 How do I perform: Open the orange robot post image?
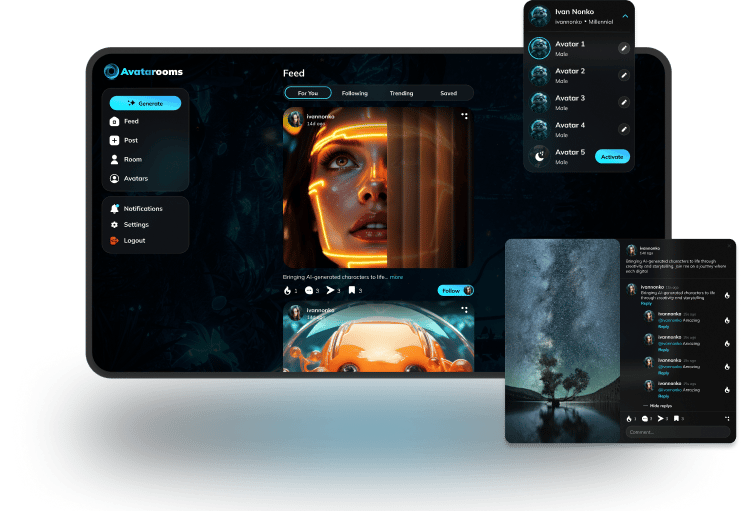pos(378,337)
